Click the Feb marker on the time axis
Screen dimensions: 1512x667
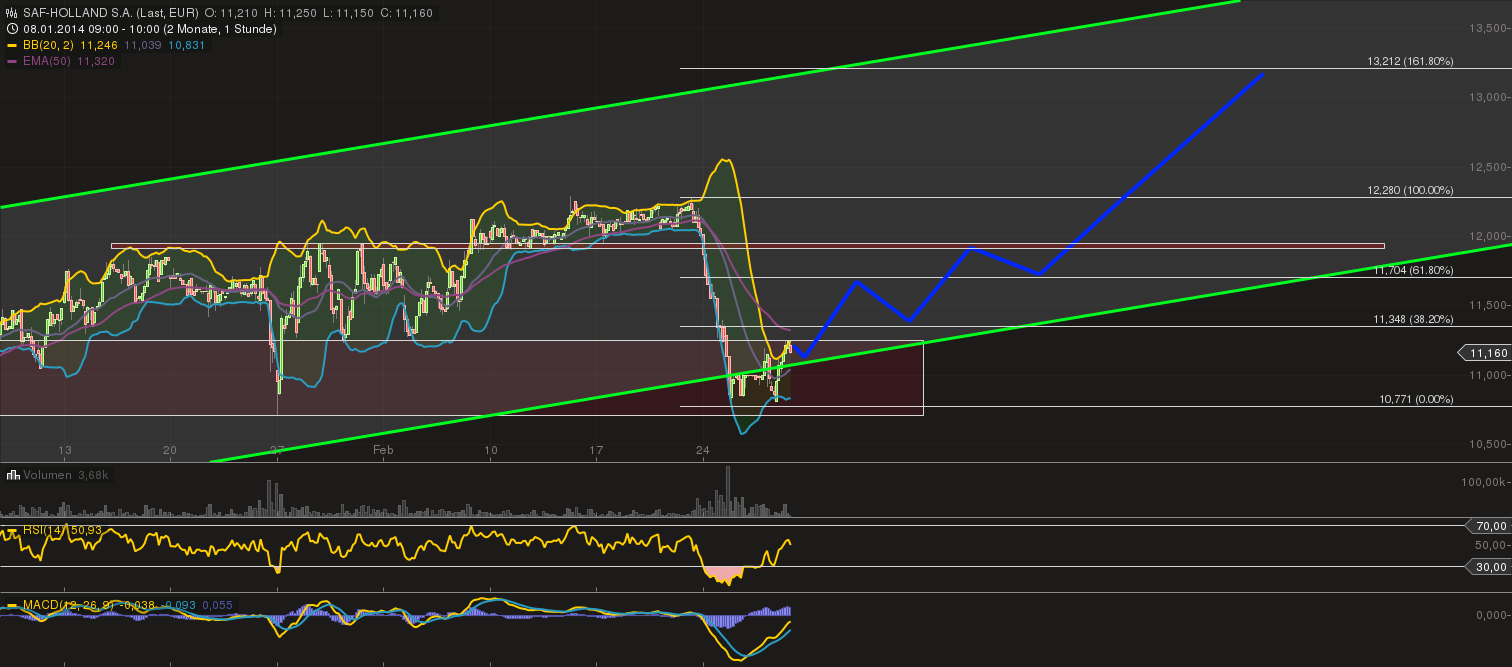pyautogui.click(x=383, y=451)
